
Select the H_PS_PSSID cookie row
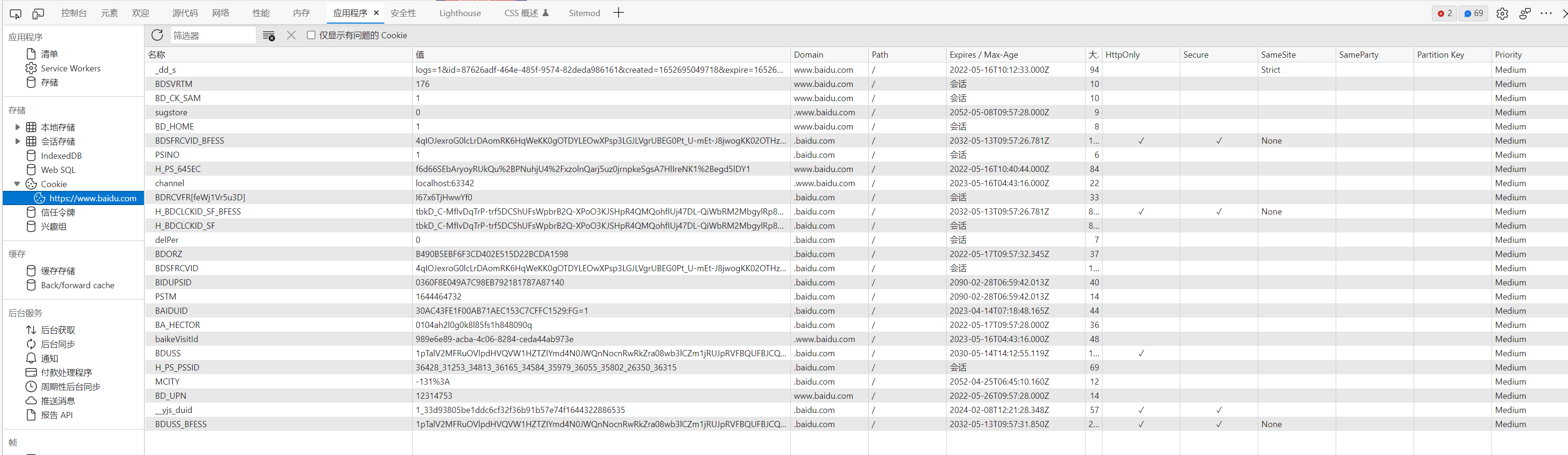[x=856, y=367]
